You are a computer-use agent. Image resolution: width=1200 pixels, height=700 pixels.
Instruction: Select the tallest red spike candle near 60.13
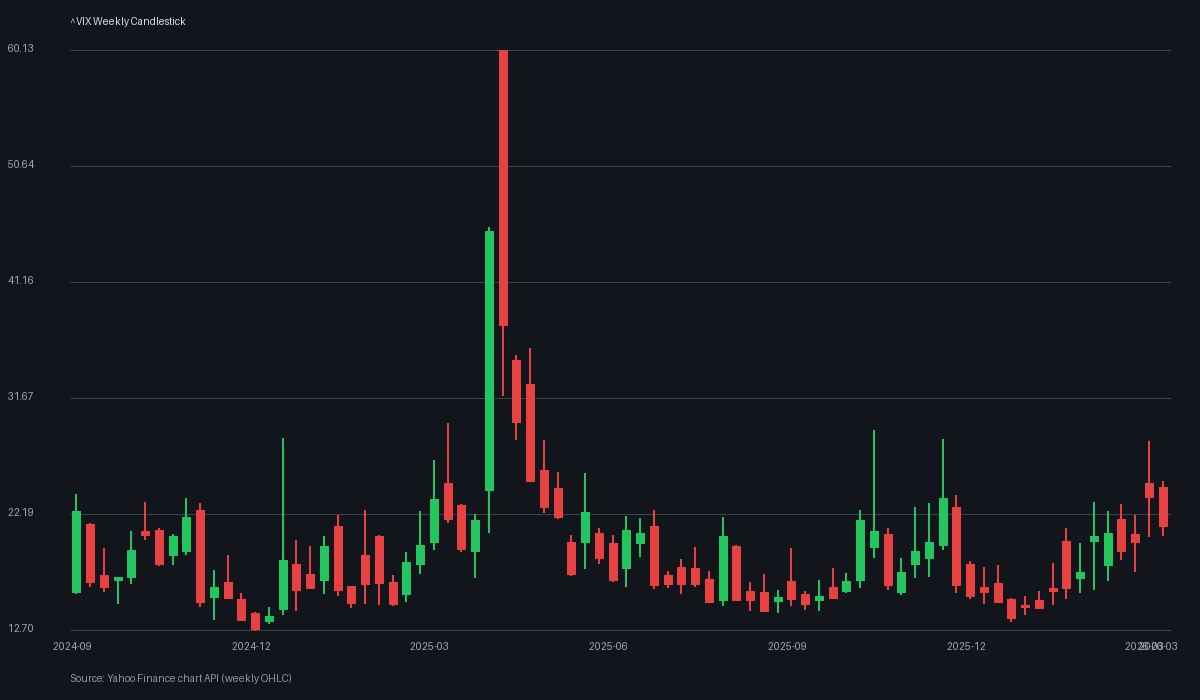coord(503,180)
